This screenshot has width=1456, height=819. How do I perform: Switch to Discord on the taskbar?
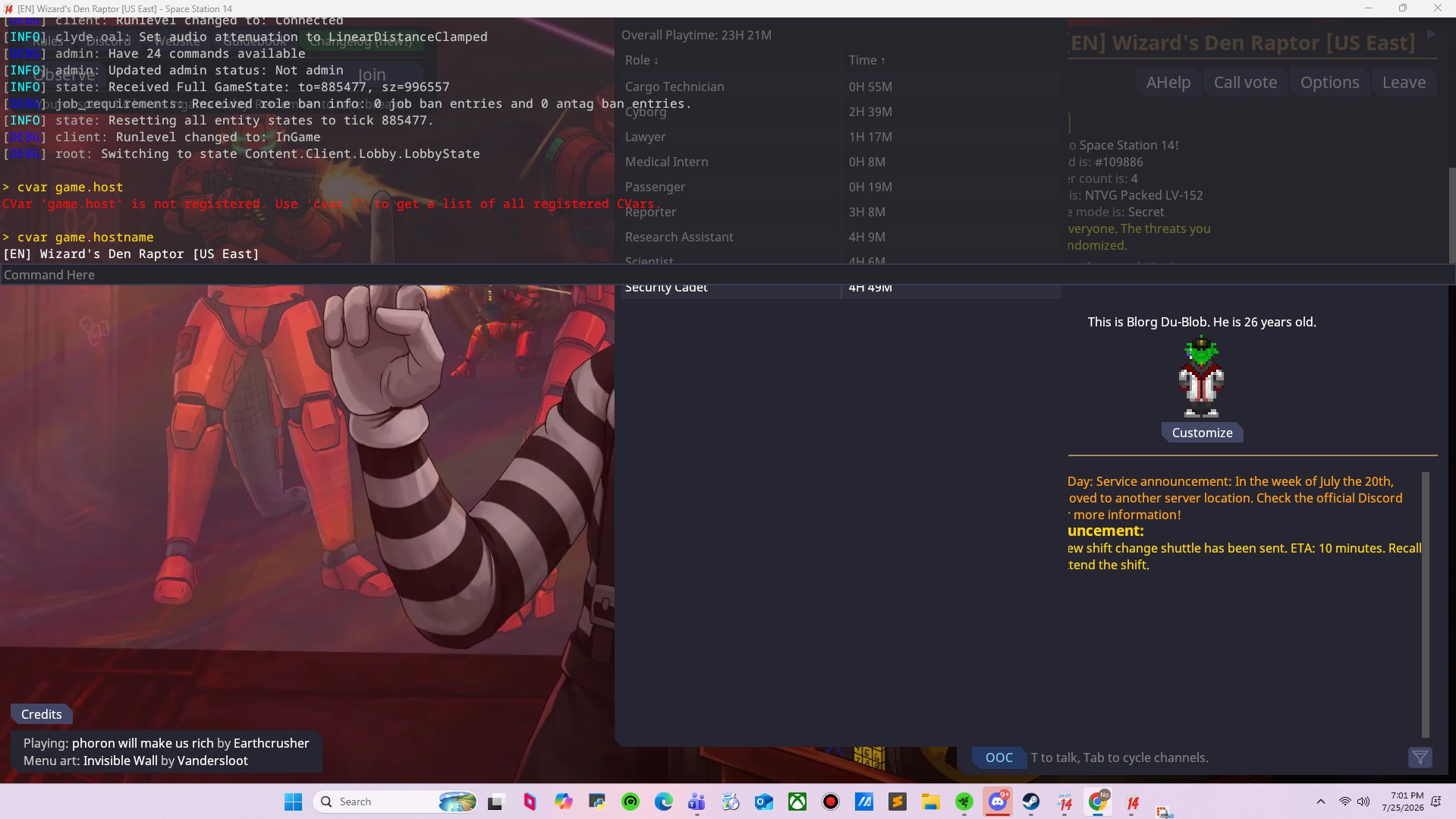tap(998, 802)
